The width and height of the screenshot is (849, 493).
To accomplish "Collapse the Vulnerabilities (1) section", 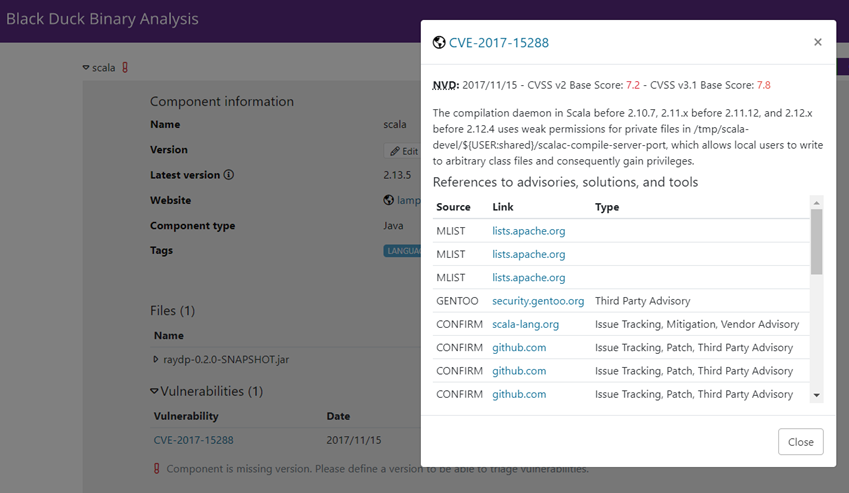I will pos(154,391).
